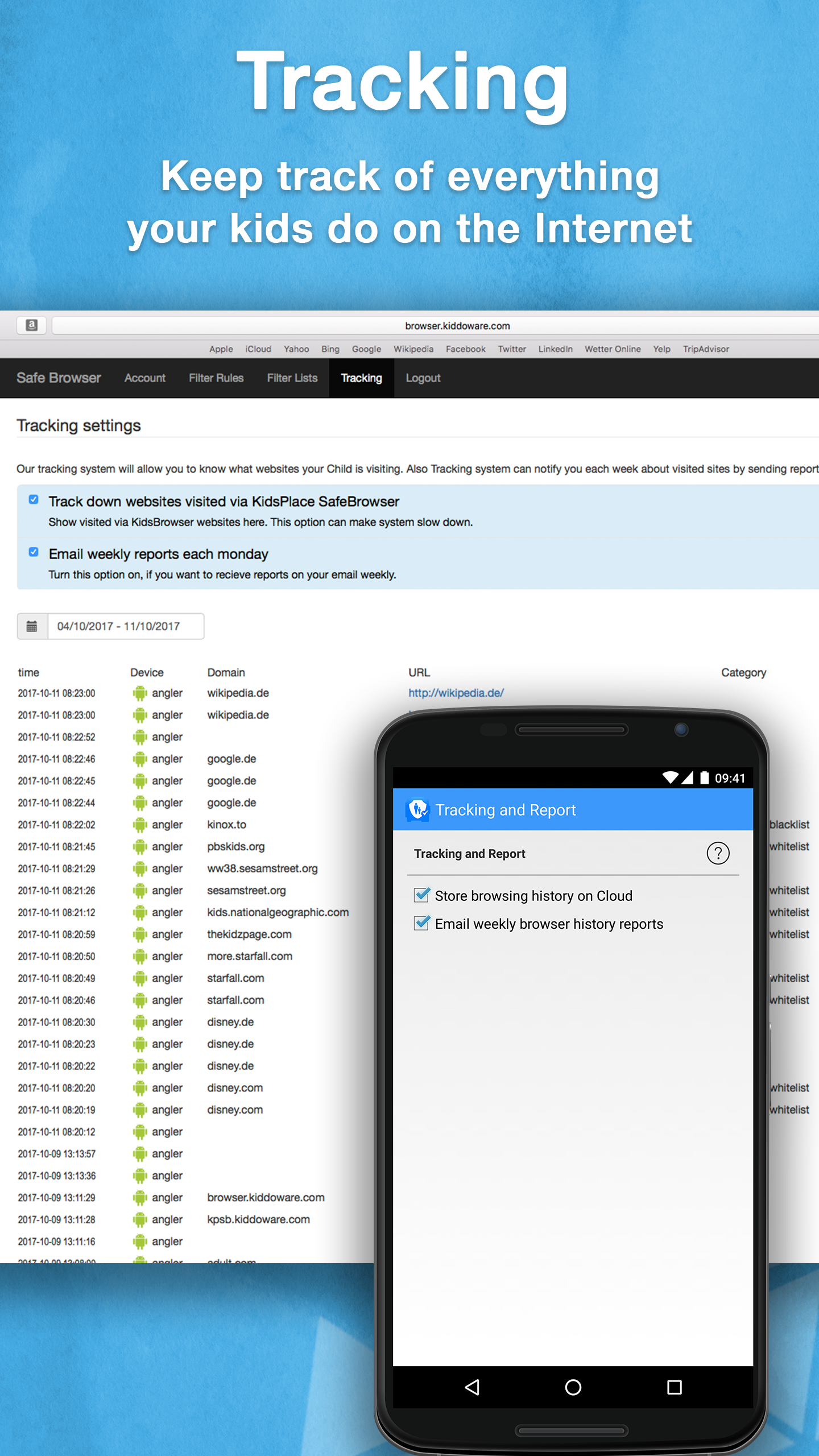Open the http://wikipedia.de/ URL link
Screen dimensions: 819x1456
coord(456,693)
